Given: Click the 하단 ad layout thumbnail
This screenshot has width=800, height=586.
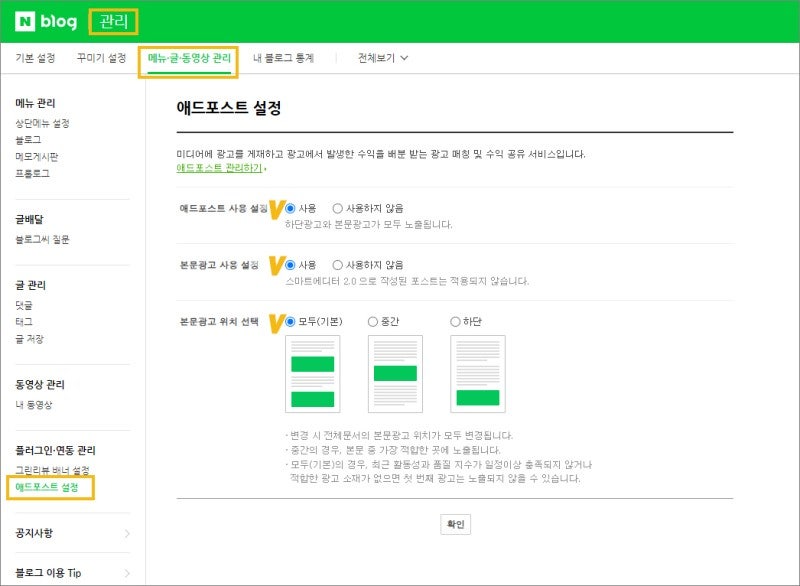Looking at the screenshot, I should [477, 374].
